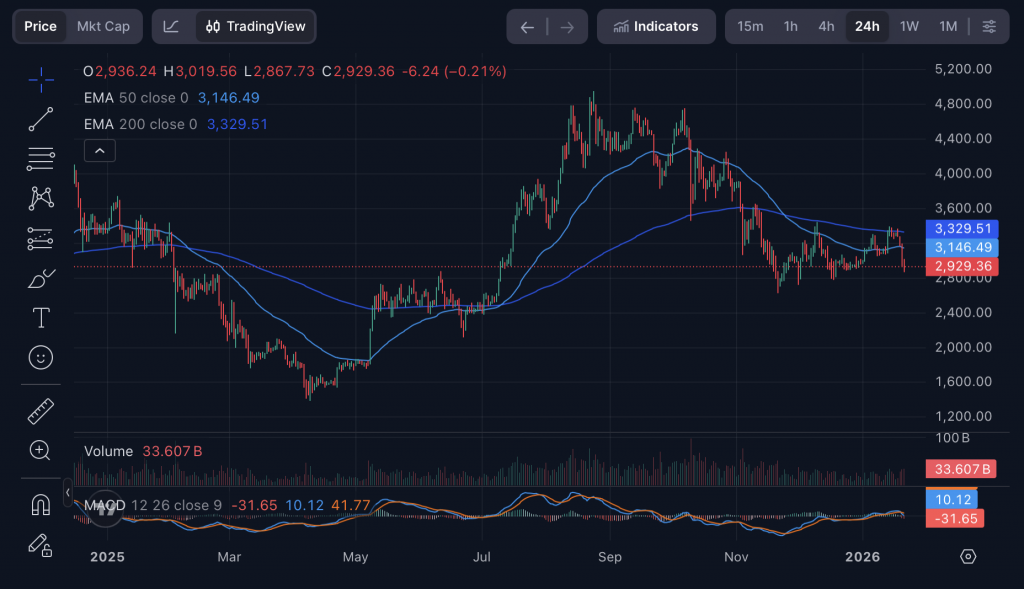Select the brush drawing tool
The image size is (1024, 589).
pyautogui.click(x=41, y=278)
